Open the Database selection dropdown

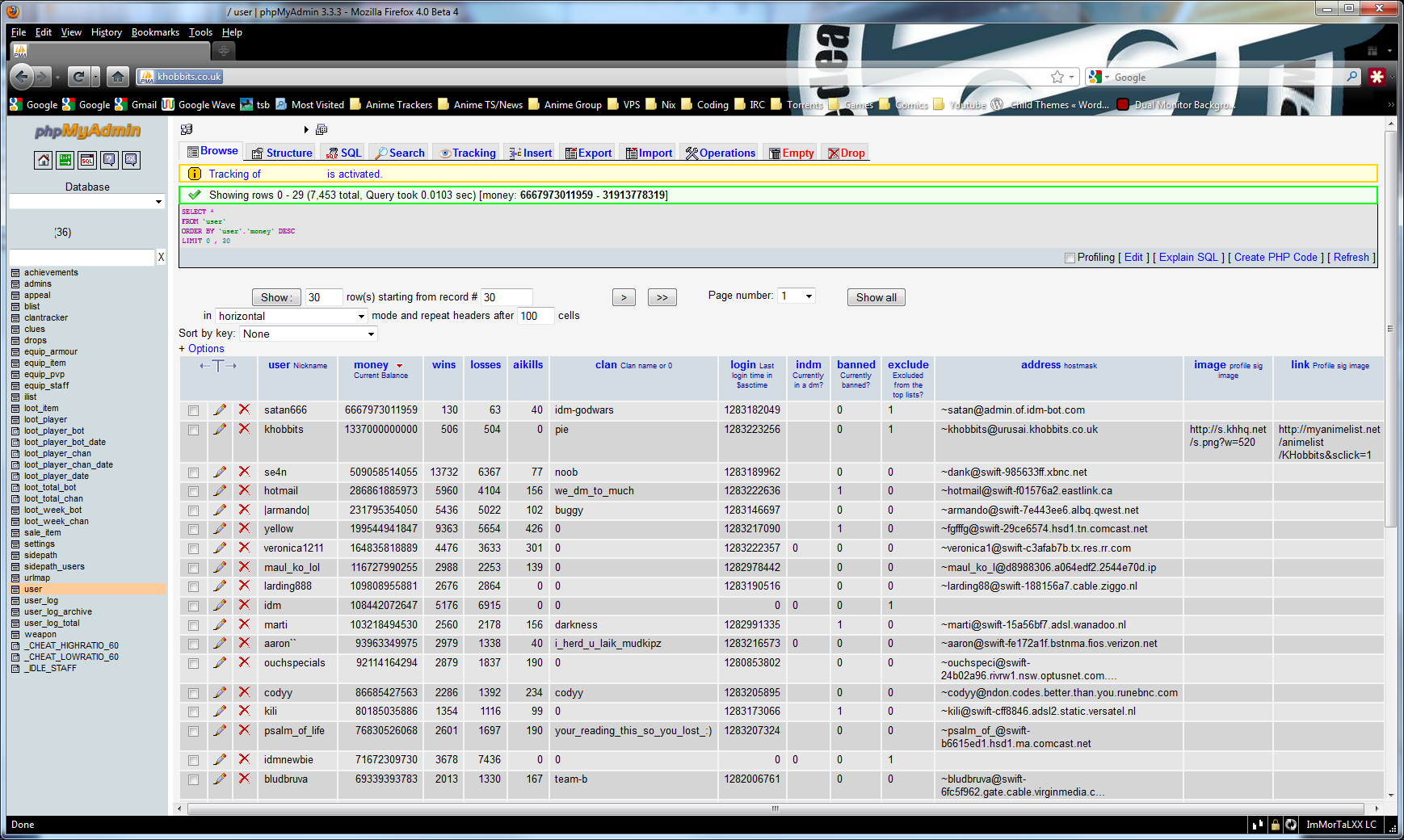click(86, 201)
